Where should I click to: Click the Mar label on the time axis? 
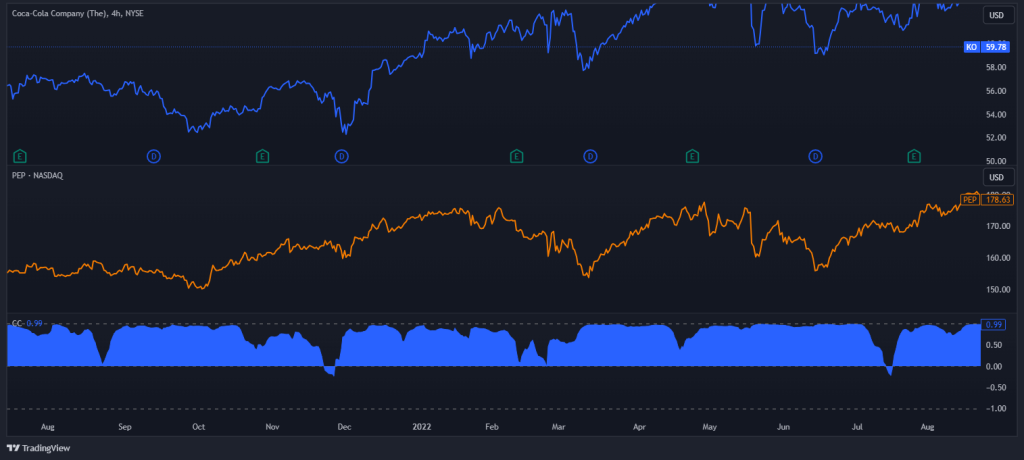558,427
